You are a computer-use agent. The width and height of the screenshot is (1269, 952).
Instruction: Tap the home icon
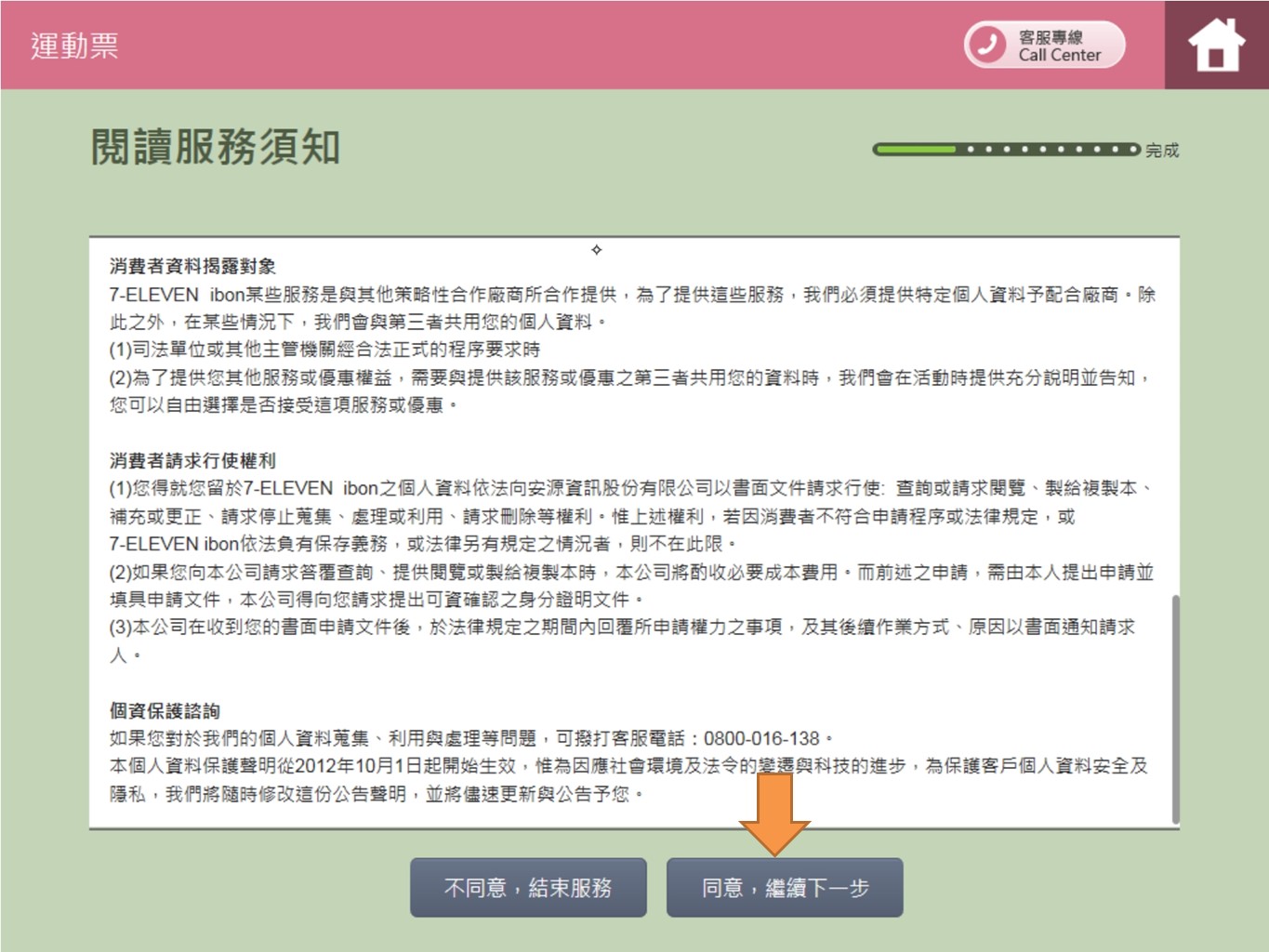[x=1216, y=46]
